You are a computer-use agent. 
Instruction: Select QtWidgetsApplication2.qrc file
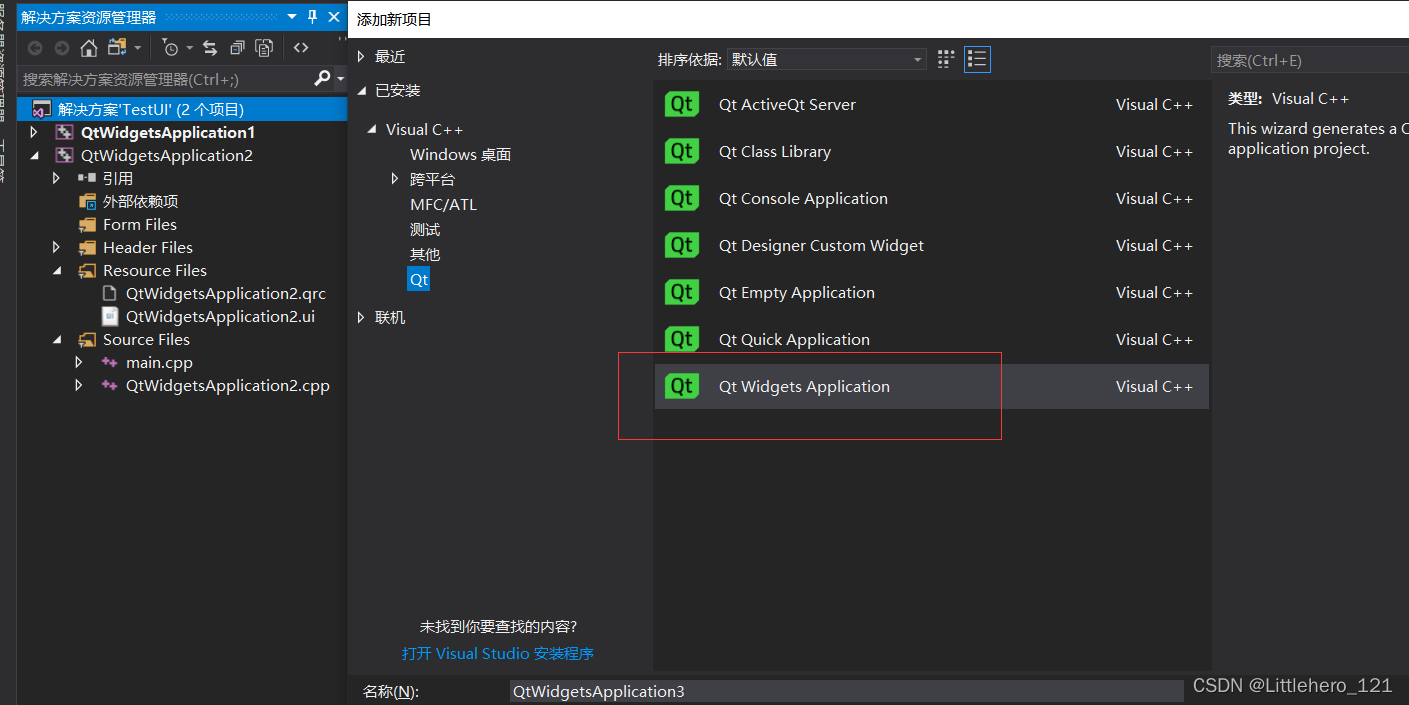(x=226, y=293)
